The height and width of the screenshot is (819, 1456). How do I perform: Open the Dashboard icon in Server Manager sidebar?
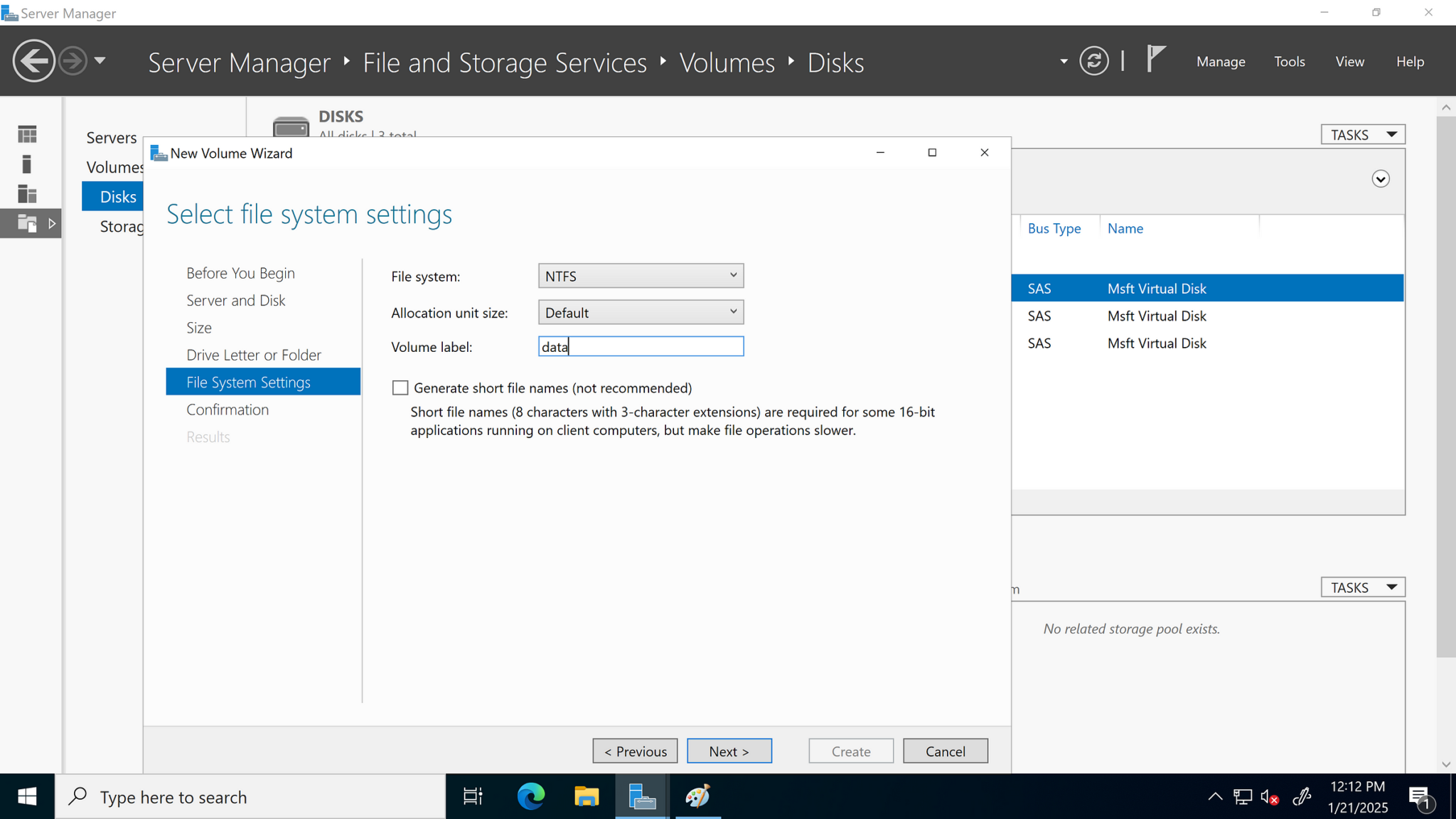[26, 134]
